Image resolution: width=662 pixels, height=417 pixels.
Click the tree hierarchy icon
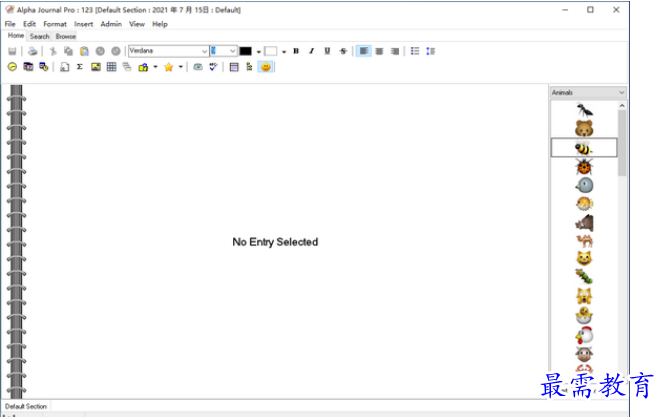(x=250, y=67)
